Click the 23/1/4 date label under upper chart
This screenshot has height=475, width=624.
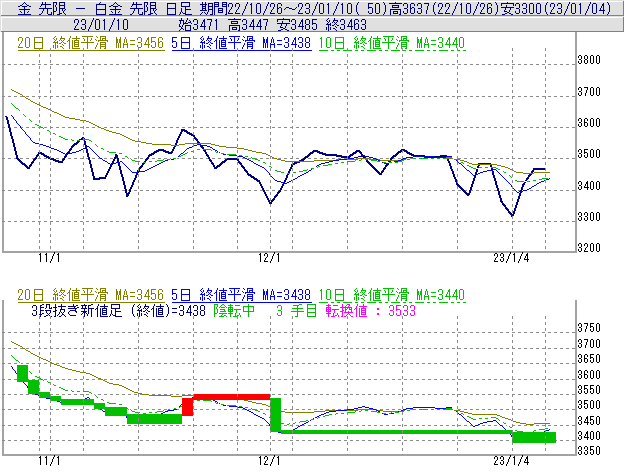click(511, 258)
